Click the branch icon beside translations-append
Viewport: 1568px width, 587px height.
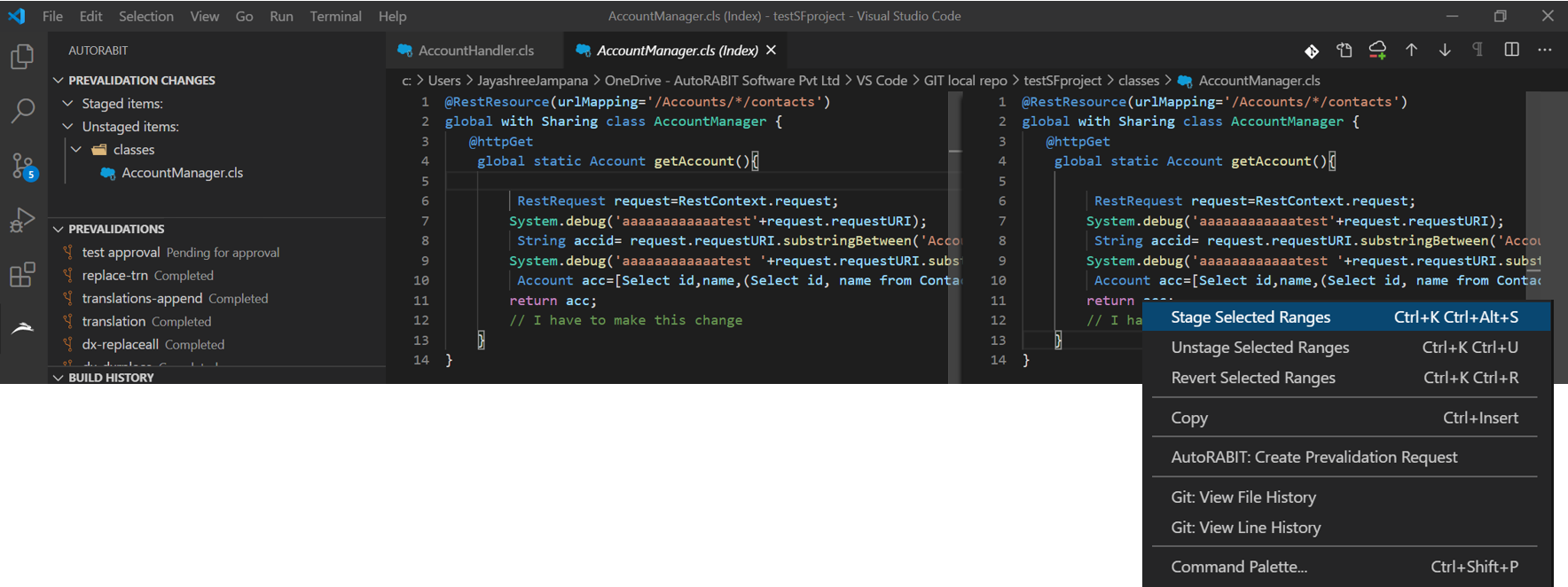coord(68,299)
